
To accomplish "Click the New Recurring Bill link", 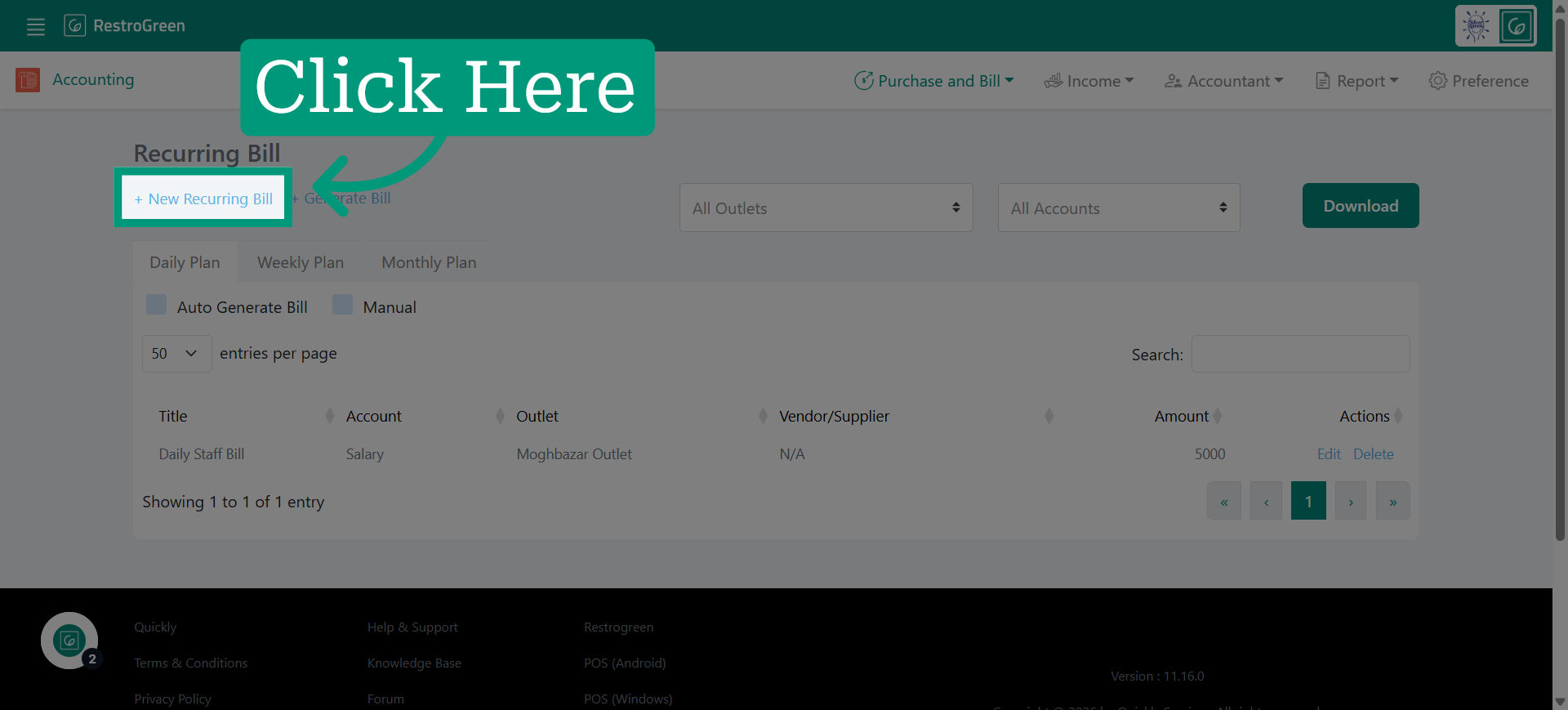I will coord(203,199).
